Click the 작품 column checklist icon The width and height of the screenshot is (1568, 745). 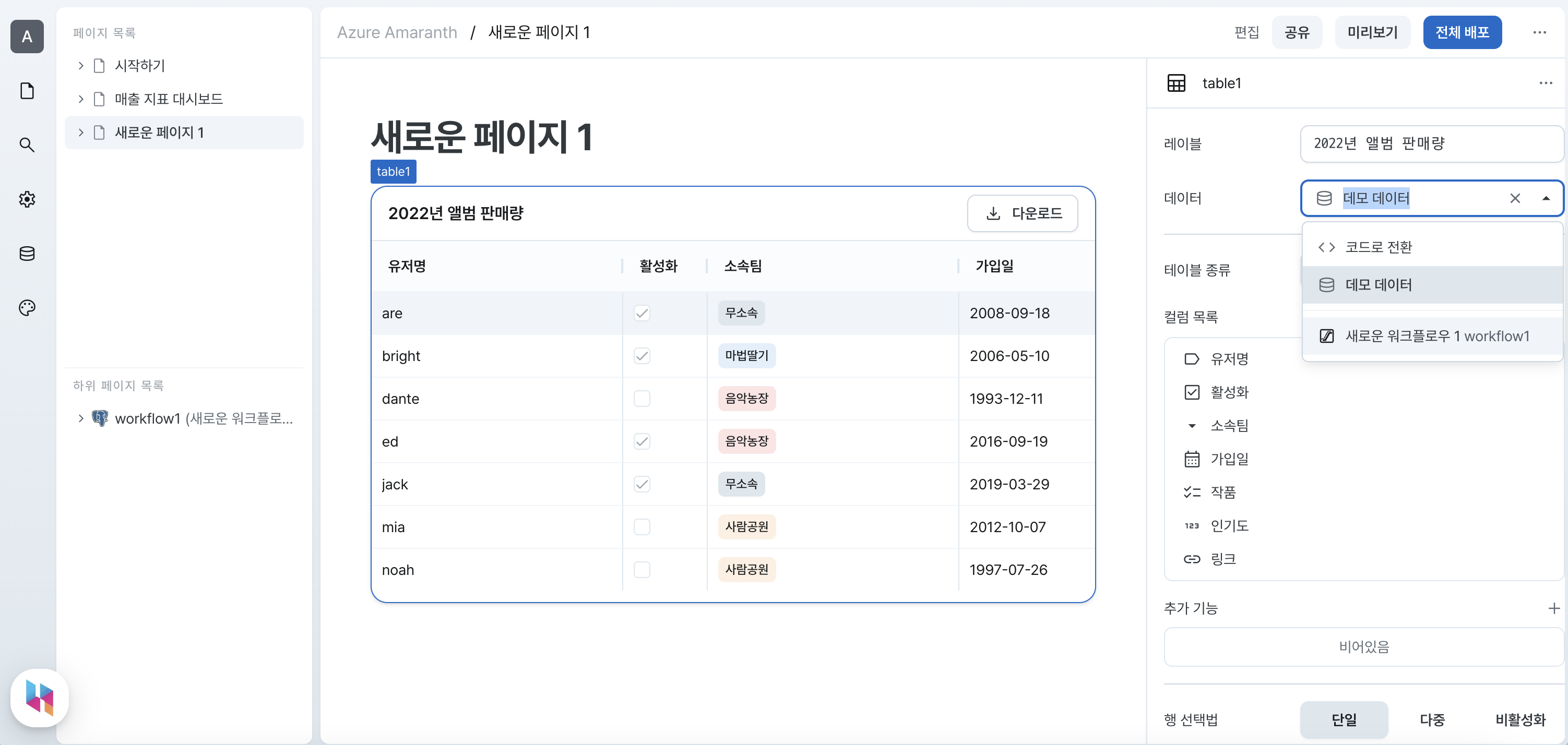click(x=1192, y=492)
